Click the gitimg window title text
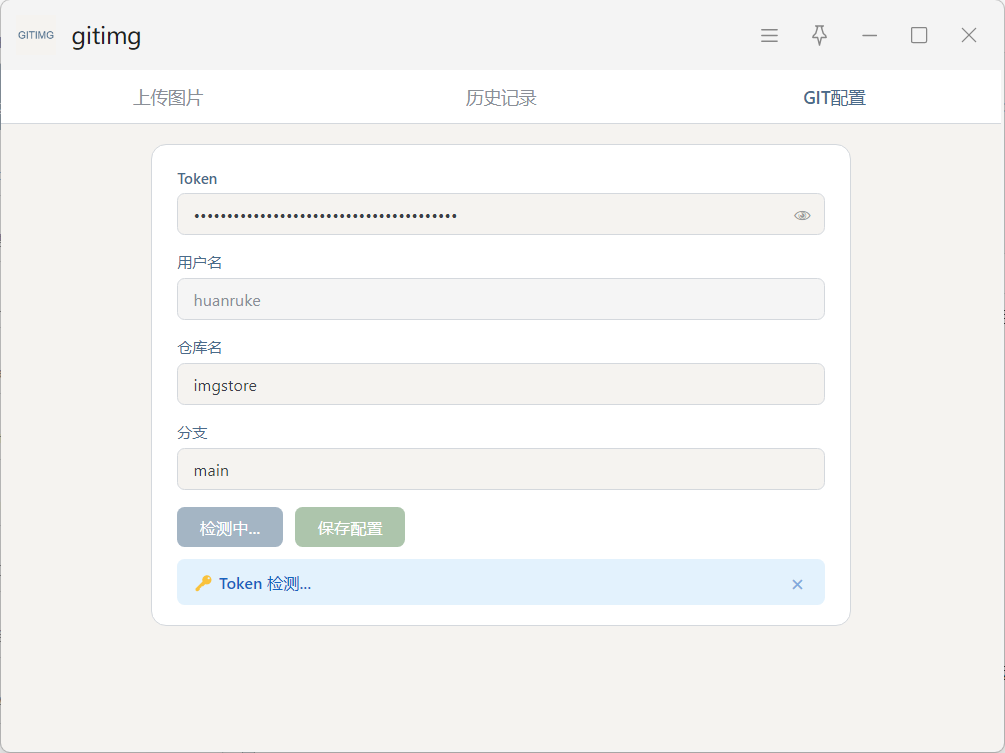 point(106,37)
